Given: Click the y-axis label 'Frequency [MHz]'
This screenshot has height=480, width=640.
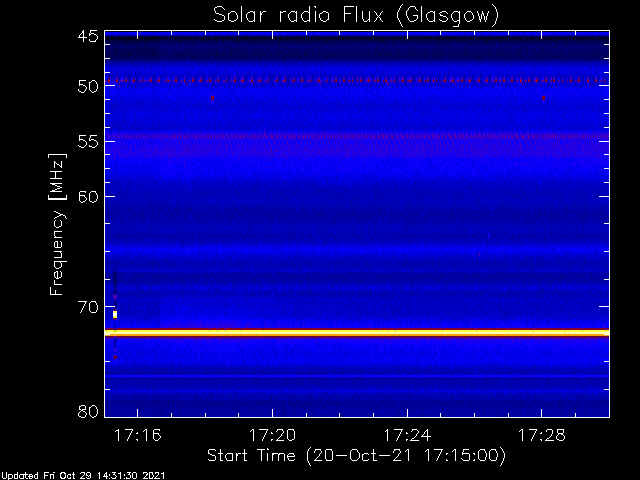Looking at the screenshot, I should click(57, 224).
